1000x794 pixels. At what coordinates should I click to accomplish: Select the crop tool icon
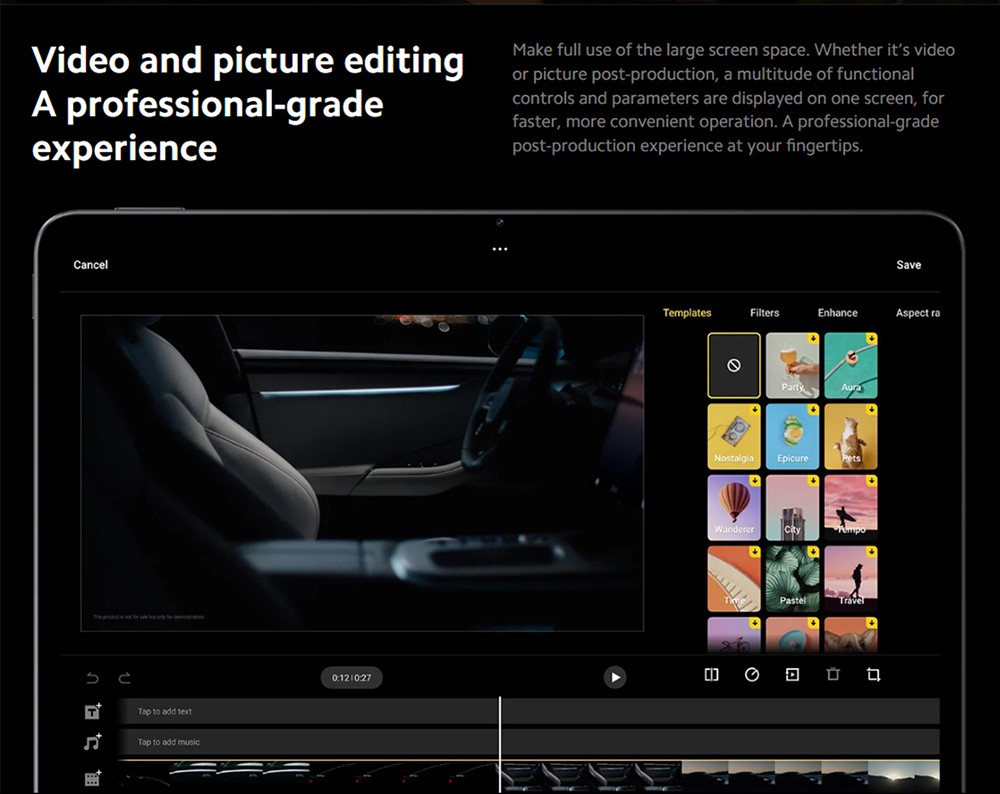coord(873,675)
